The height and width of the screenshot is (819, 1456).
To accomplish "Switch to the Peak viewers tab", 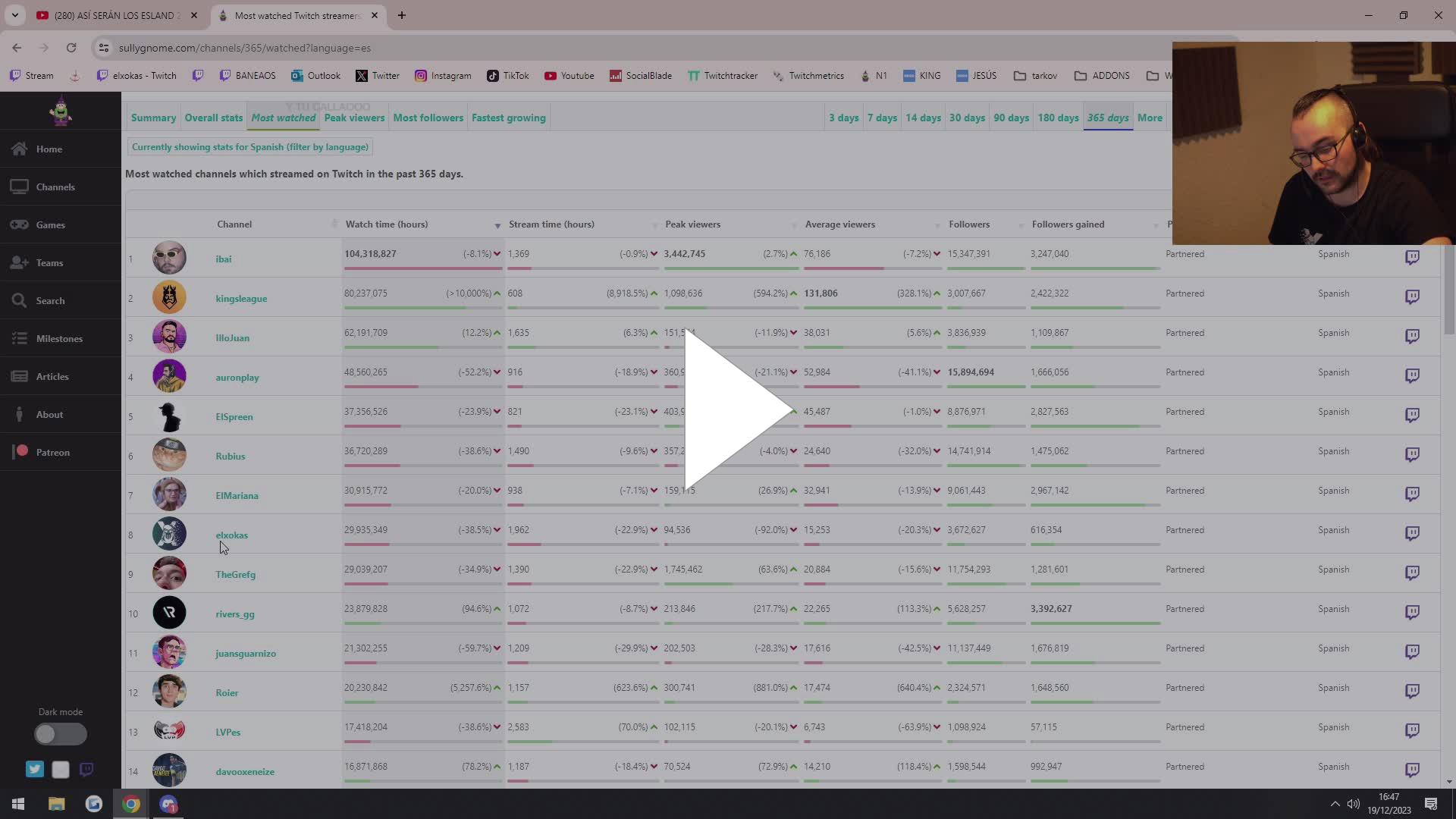I will coord(354,118).
